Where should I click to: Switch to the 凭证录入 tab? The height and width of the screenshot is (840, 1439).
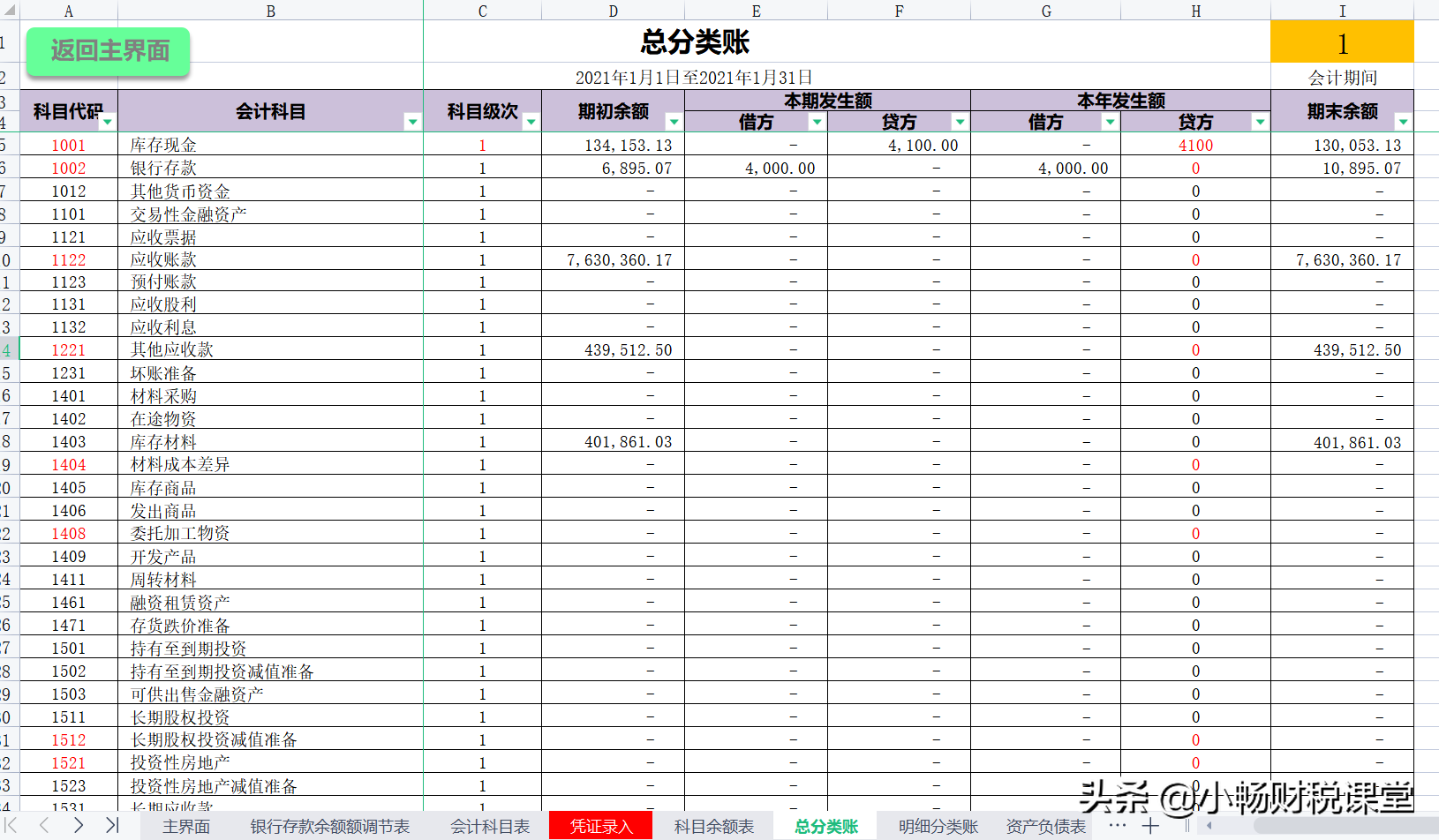pos(601,826)
